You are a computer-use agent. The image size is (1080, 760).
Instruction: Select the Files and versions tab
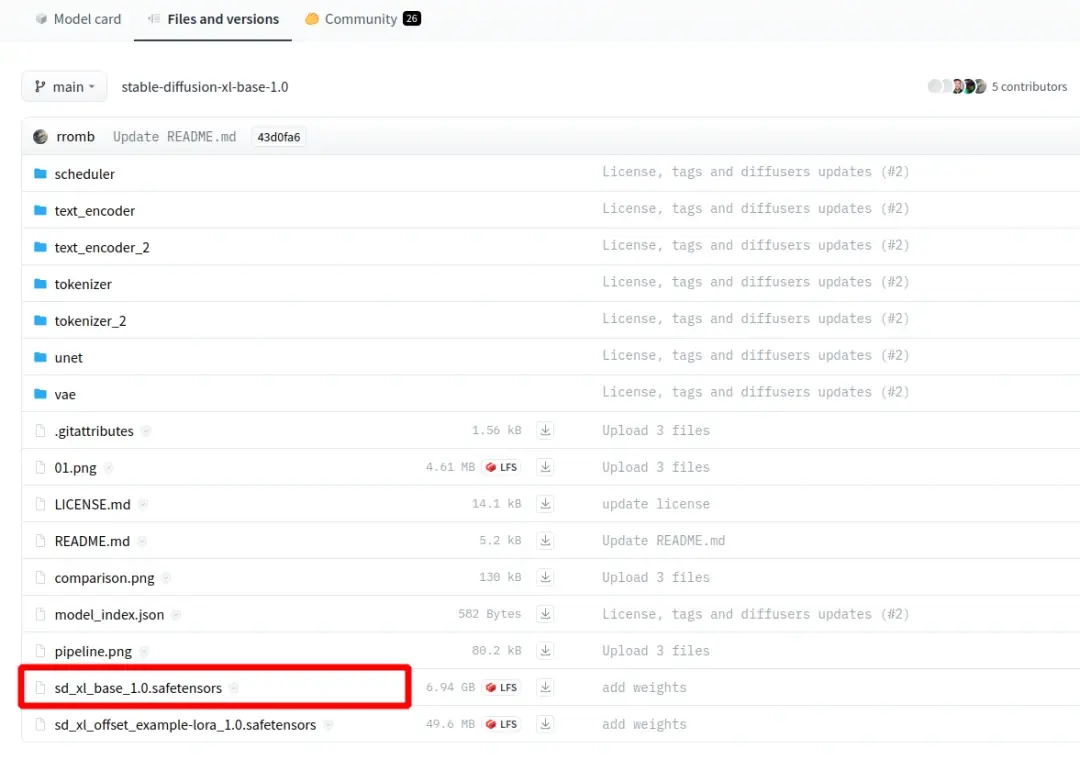point(213,19)
